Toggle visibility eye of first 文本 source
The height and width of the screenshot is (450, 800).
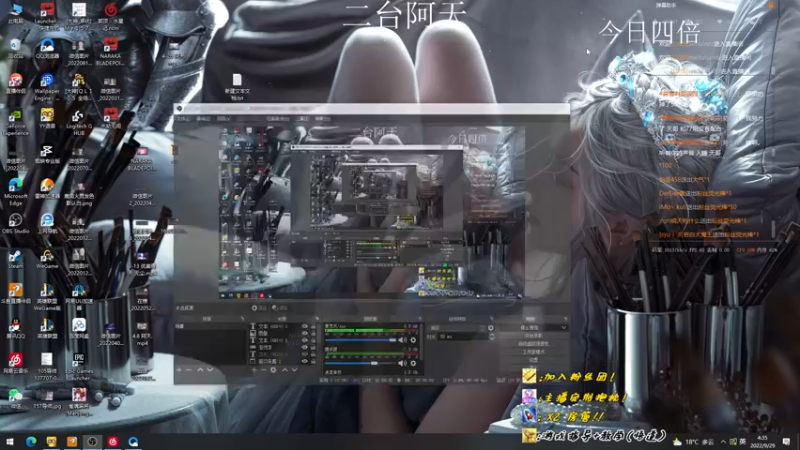pos(305,326)
